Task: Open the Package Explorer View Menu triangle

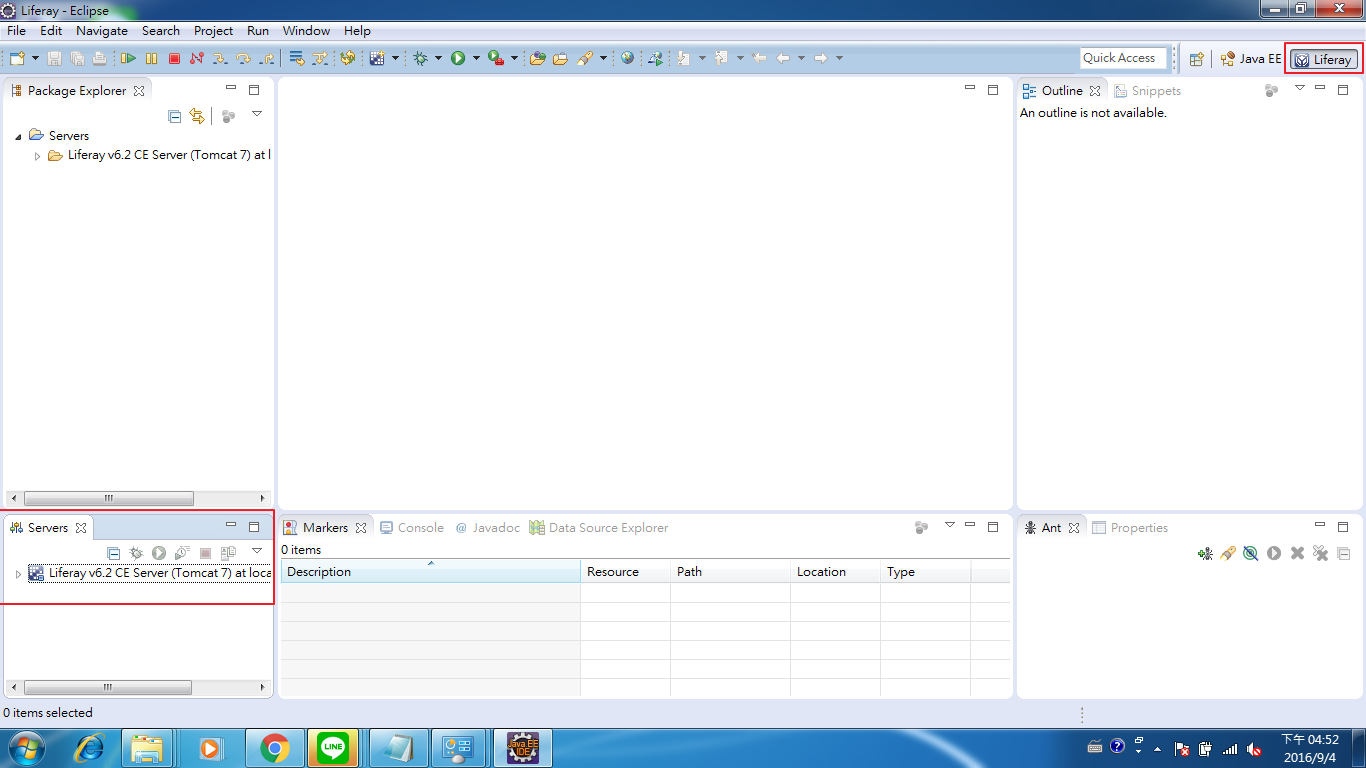Action: point(257,115)
